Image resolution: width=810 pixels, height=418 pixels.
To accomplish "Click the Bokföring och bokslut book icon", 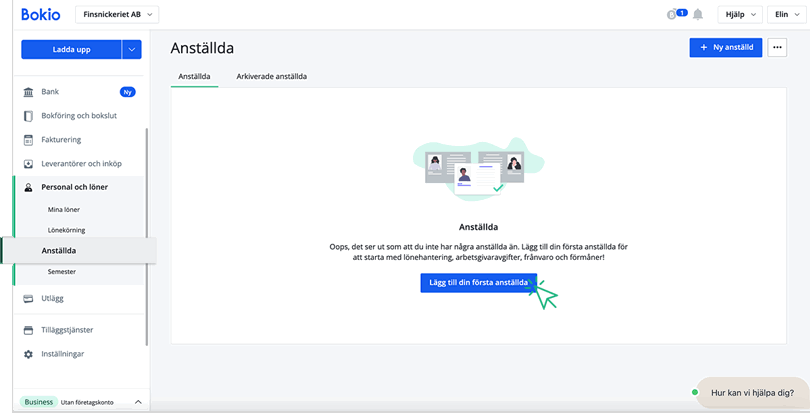I will tap(28, 116).
